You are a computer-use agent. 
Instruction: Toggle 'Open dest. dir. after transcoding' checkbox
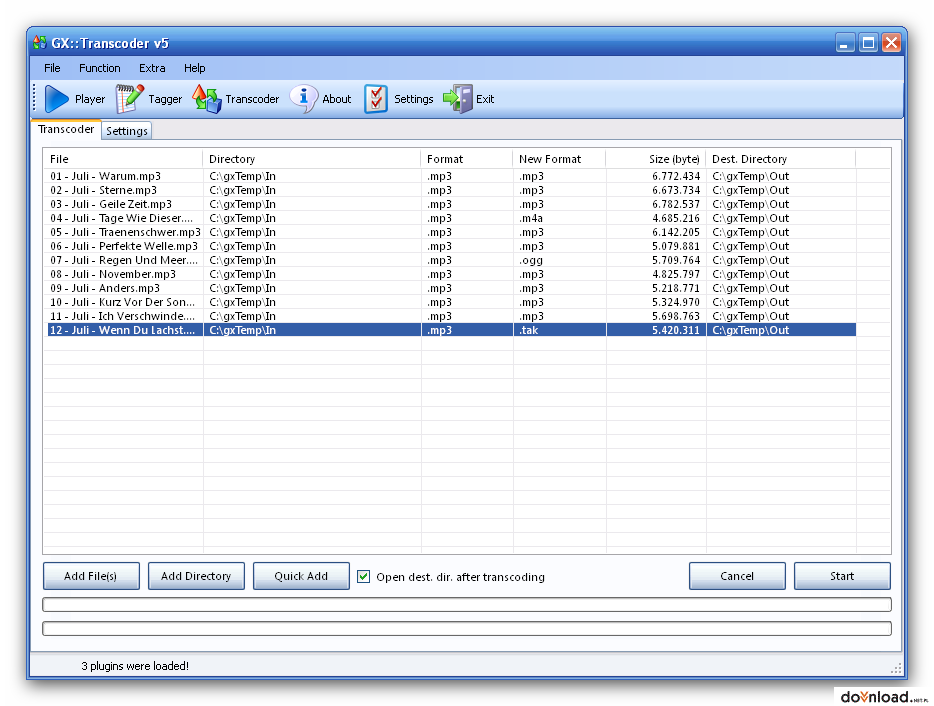pyautogui.click(x=363, y=576)
